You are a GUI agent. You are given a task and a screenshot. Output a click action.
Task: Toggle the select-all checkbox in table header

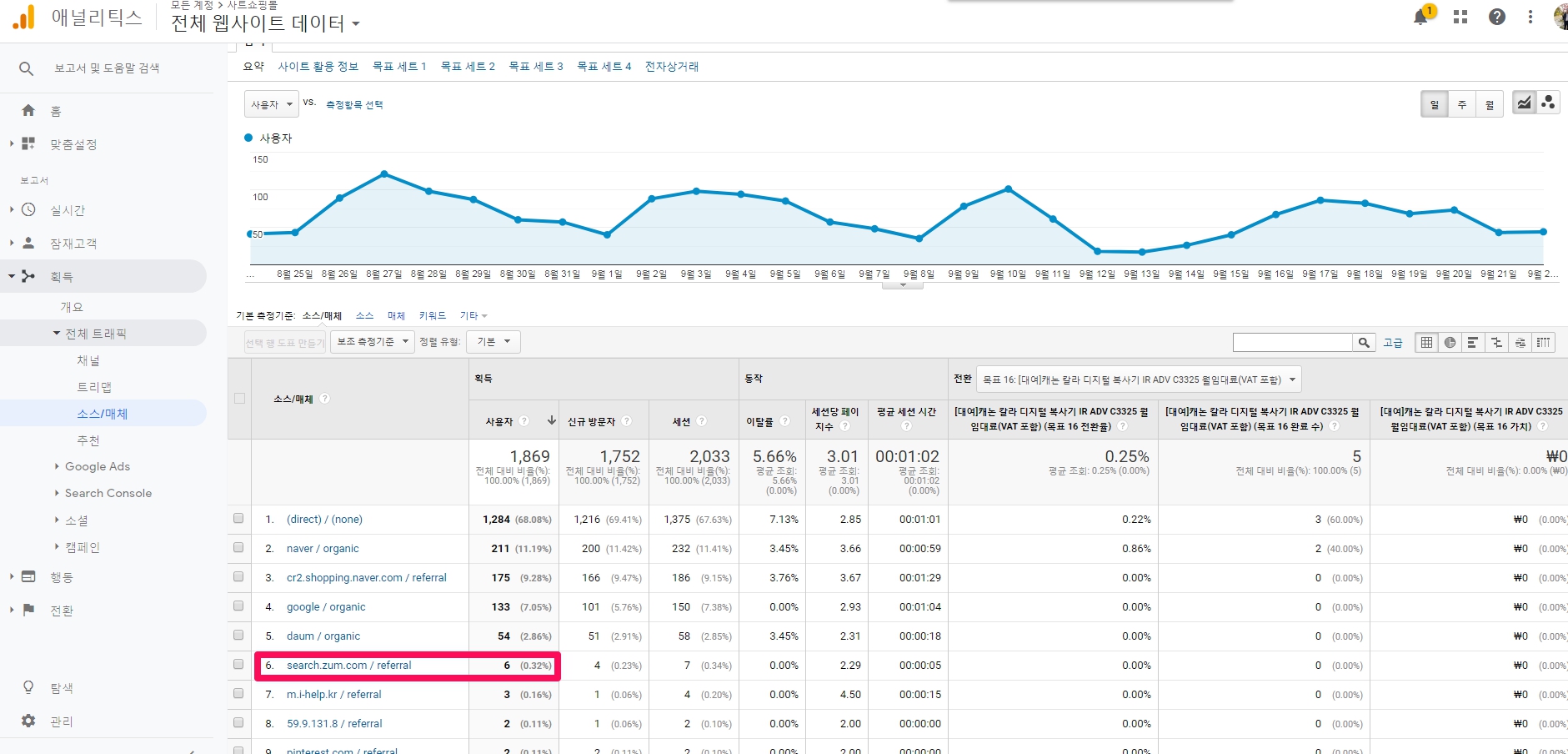pyautogui.click(x=239, y=399)
